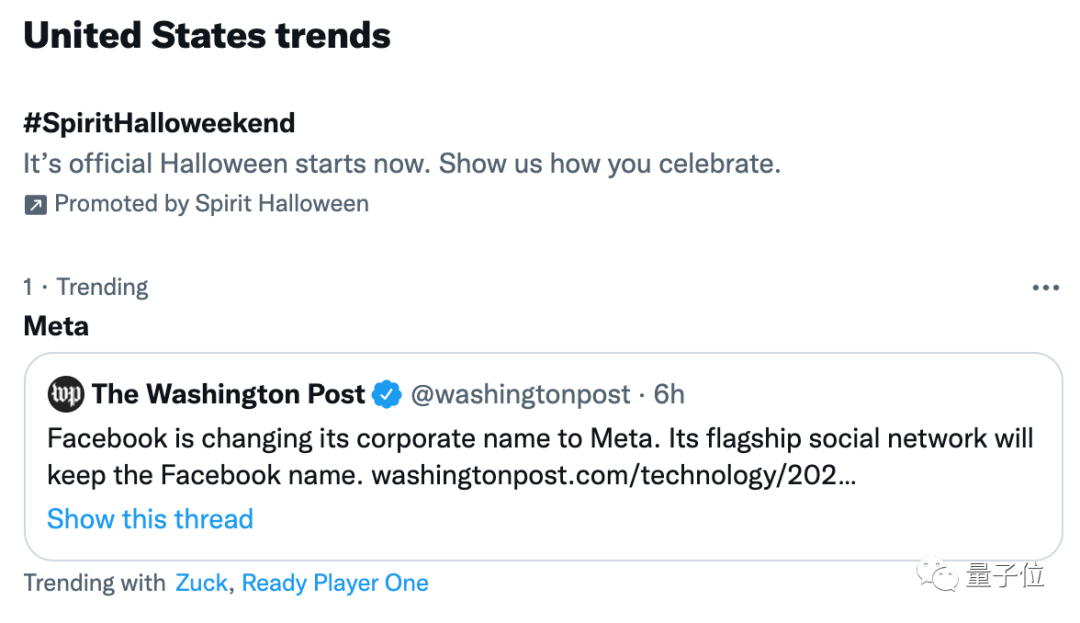Click the "United States trends" heading
Image resolution: width=1080 pixels, height=623 pixels.
pos(207,37)
